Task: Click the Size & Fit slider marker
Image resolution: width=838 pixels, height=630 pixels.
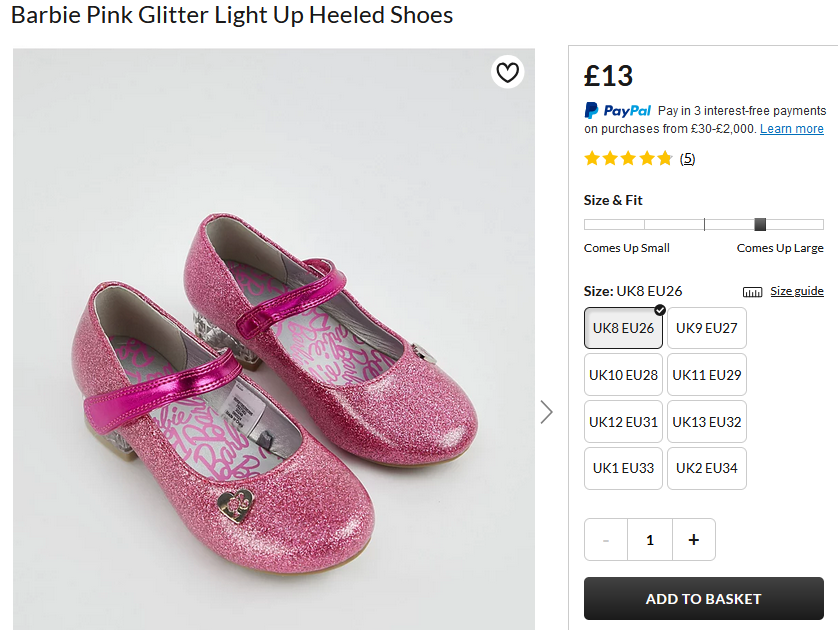Action: tap(760, 224)
